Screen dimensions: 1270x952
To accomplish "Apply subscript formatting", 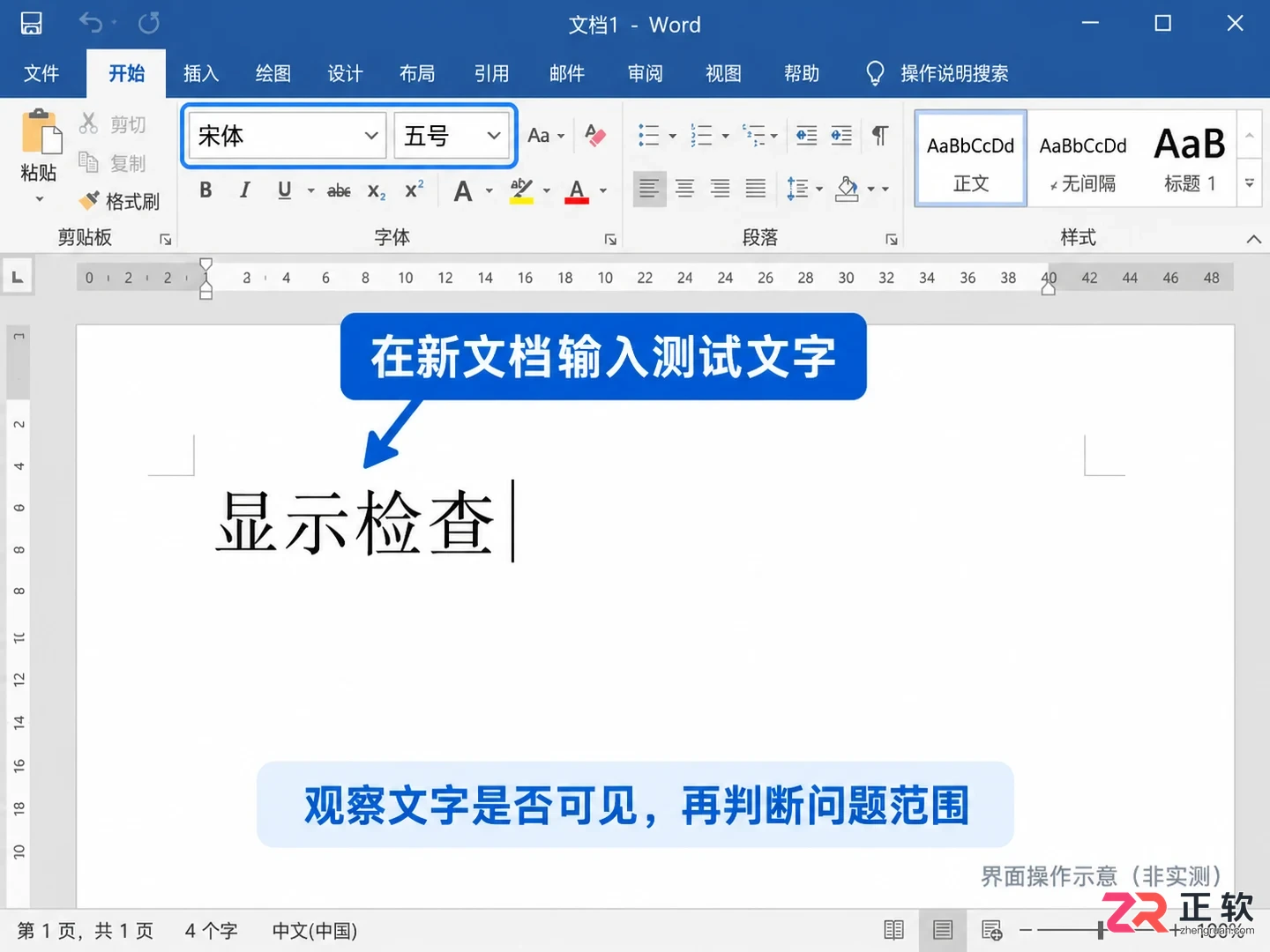I will (x=377, y=190).
